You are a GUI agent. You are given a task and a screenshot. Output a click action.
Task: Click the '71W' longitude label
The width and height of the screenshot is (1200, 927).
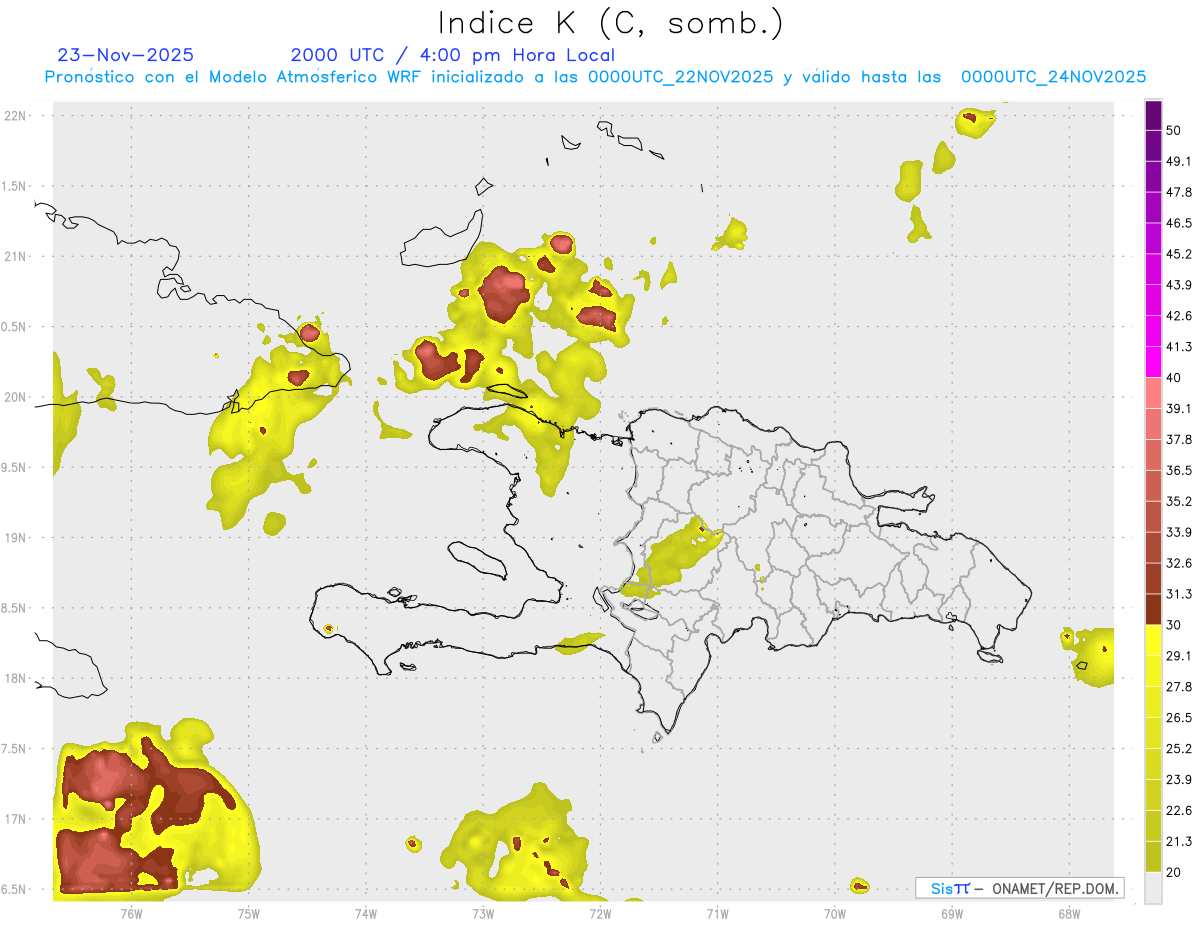pos(717,913)
